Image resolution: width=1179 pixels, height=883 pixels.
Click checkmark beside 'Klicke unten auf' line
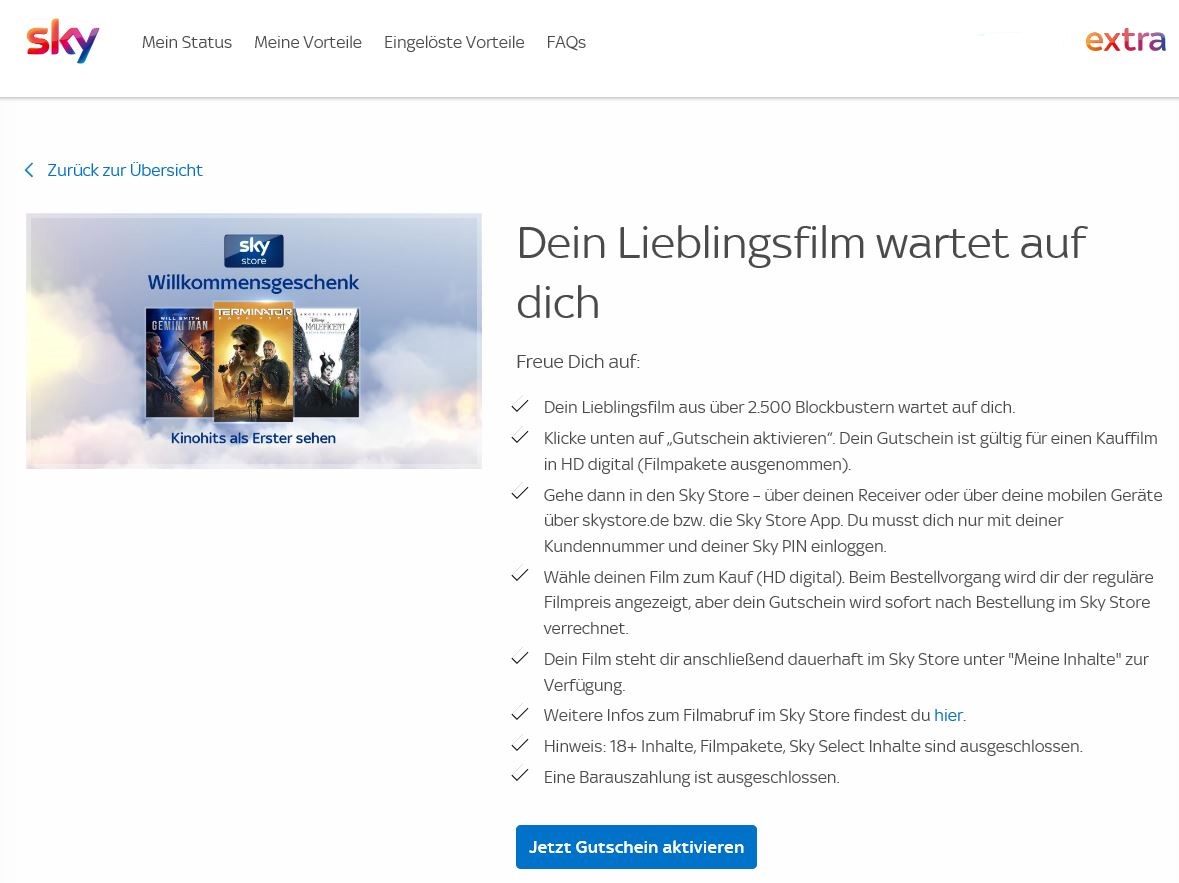pyautogui.click(x=520, y=437)
